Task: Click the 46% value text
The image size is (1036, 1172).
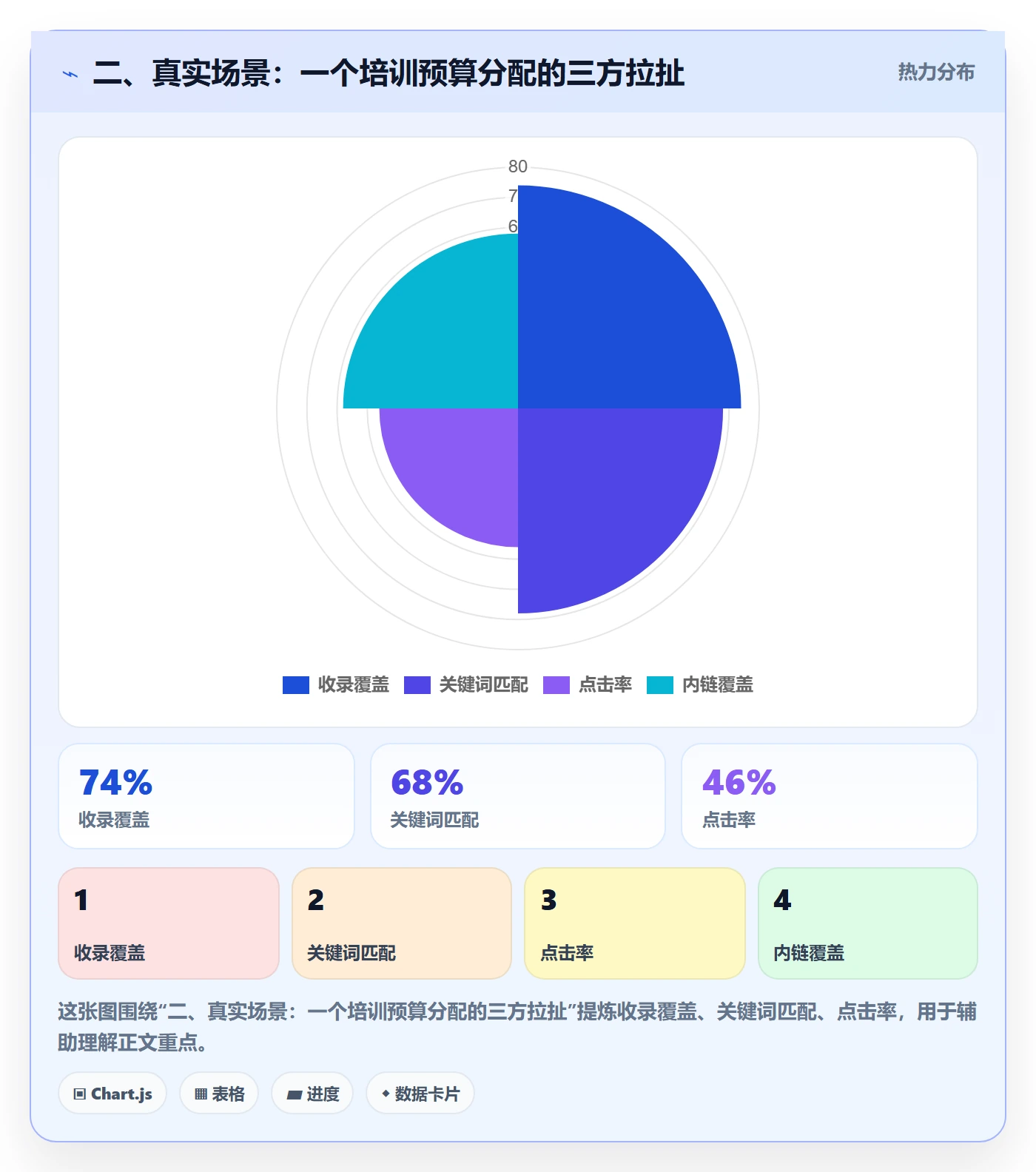Action: [739, 782]
